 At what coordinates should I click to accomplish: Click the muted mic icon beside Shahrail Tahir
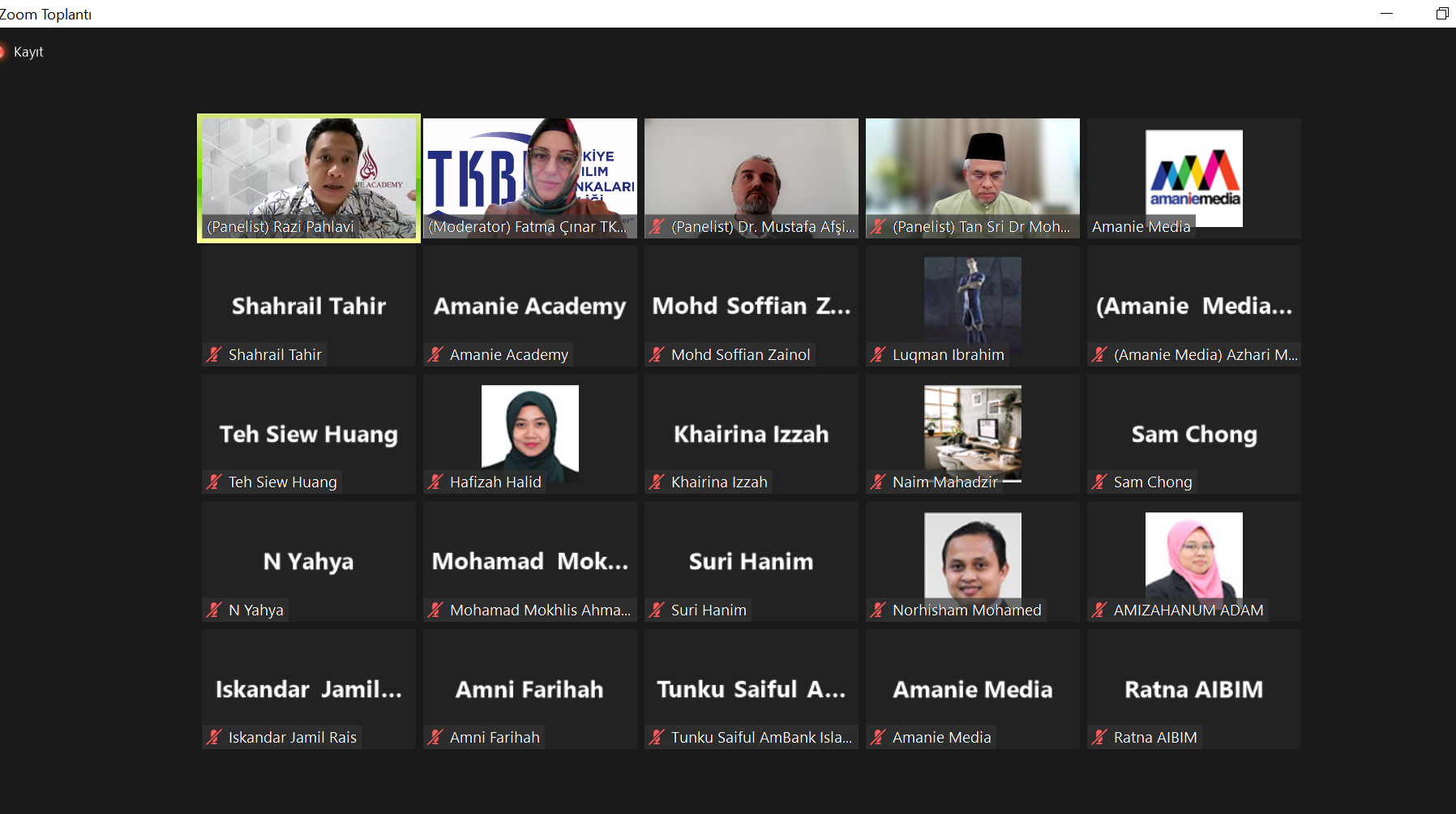[214, 354]
